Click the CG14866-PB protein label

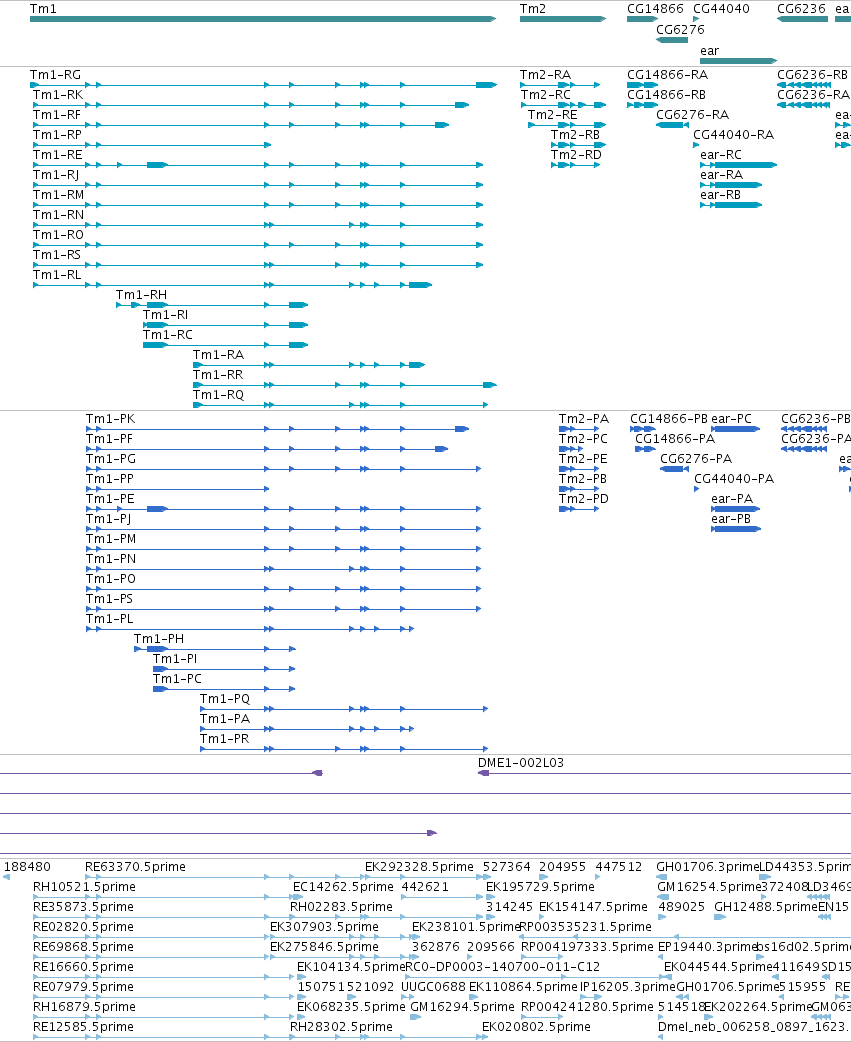pyautogui.click(x=669, y=419)
